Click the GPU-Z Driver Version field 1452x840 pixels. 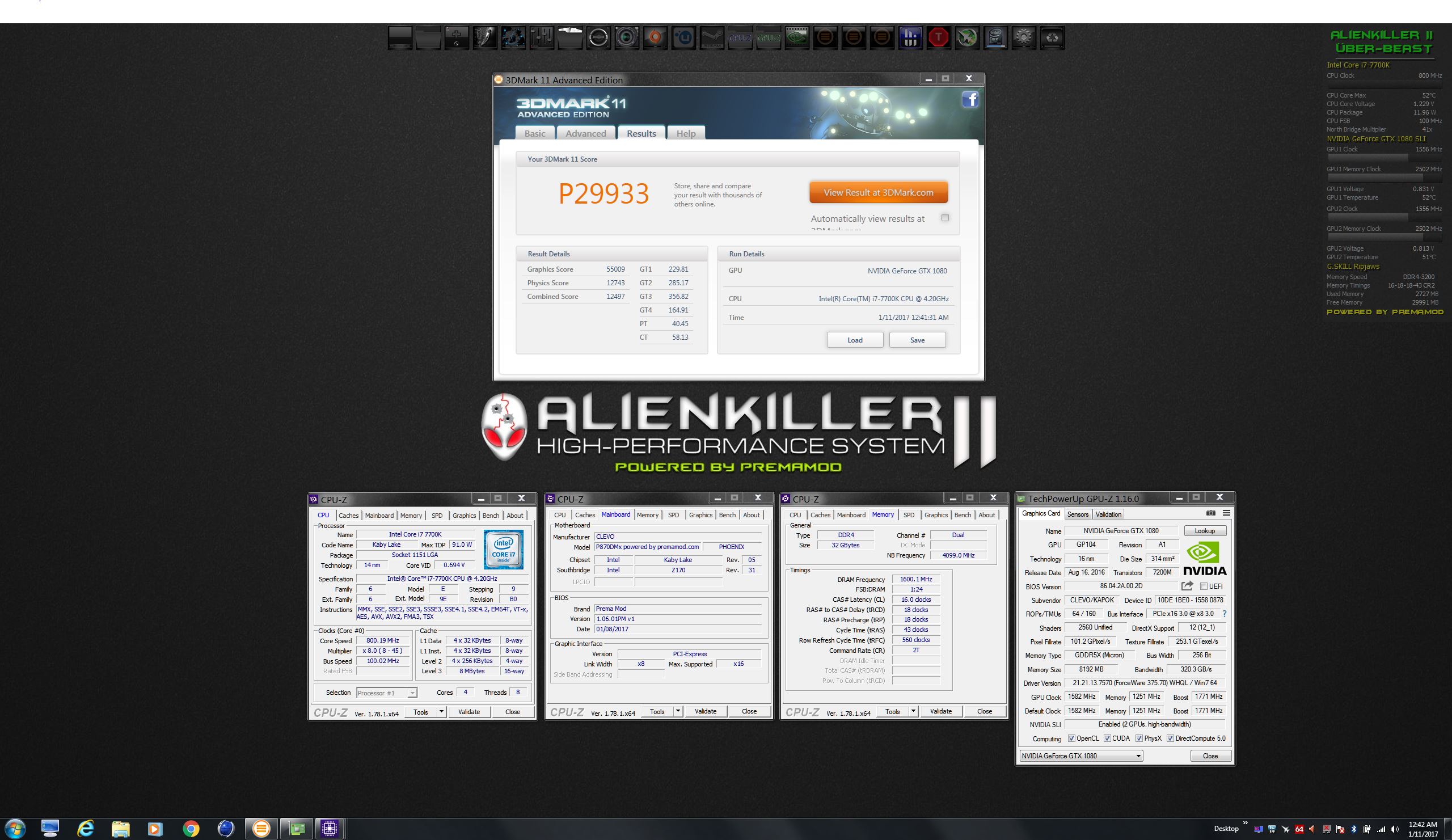pyautogui.click(x=1145, y=683)
